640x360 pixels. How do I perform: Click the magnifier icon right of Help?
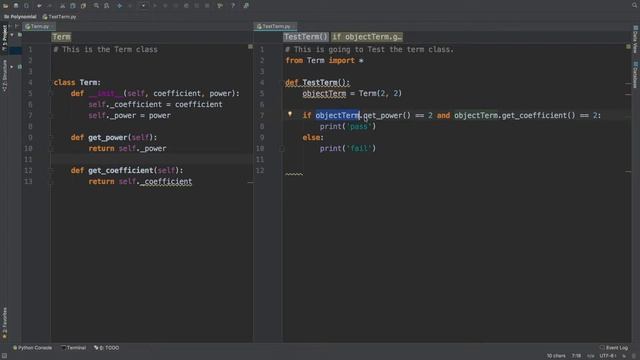pyautogui.click(x=246, y=6)
